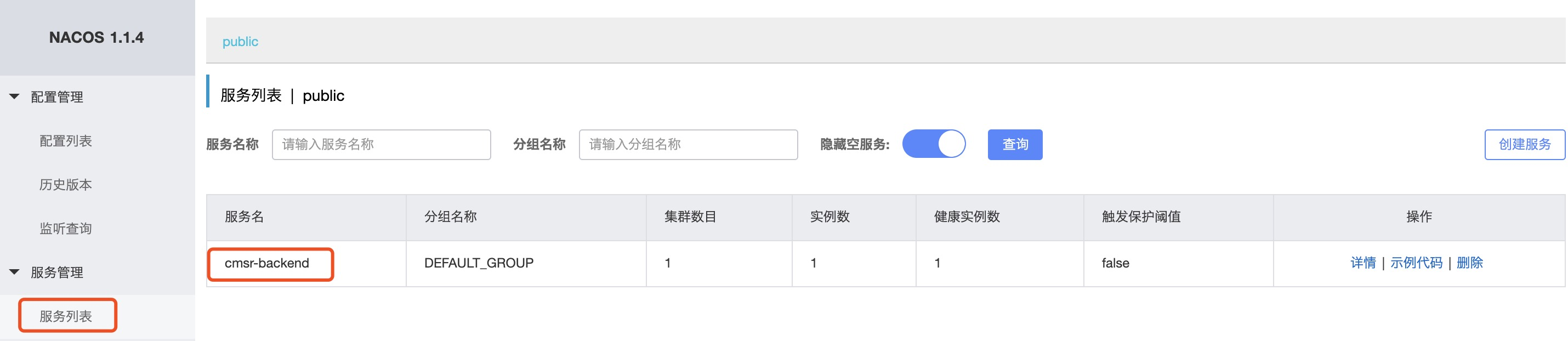Go to 监听查询 in the sidebar
Screen dimensions: 1568x341
(x=66, y=229)
